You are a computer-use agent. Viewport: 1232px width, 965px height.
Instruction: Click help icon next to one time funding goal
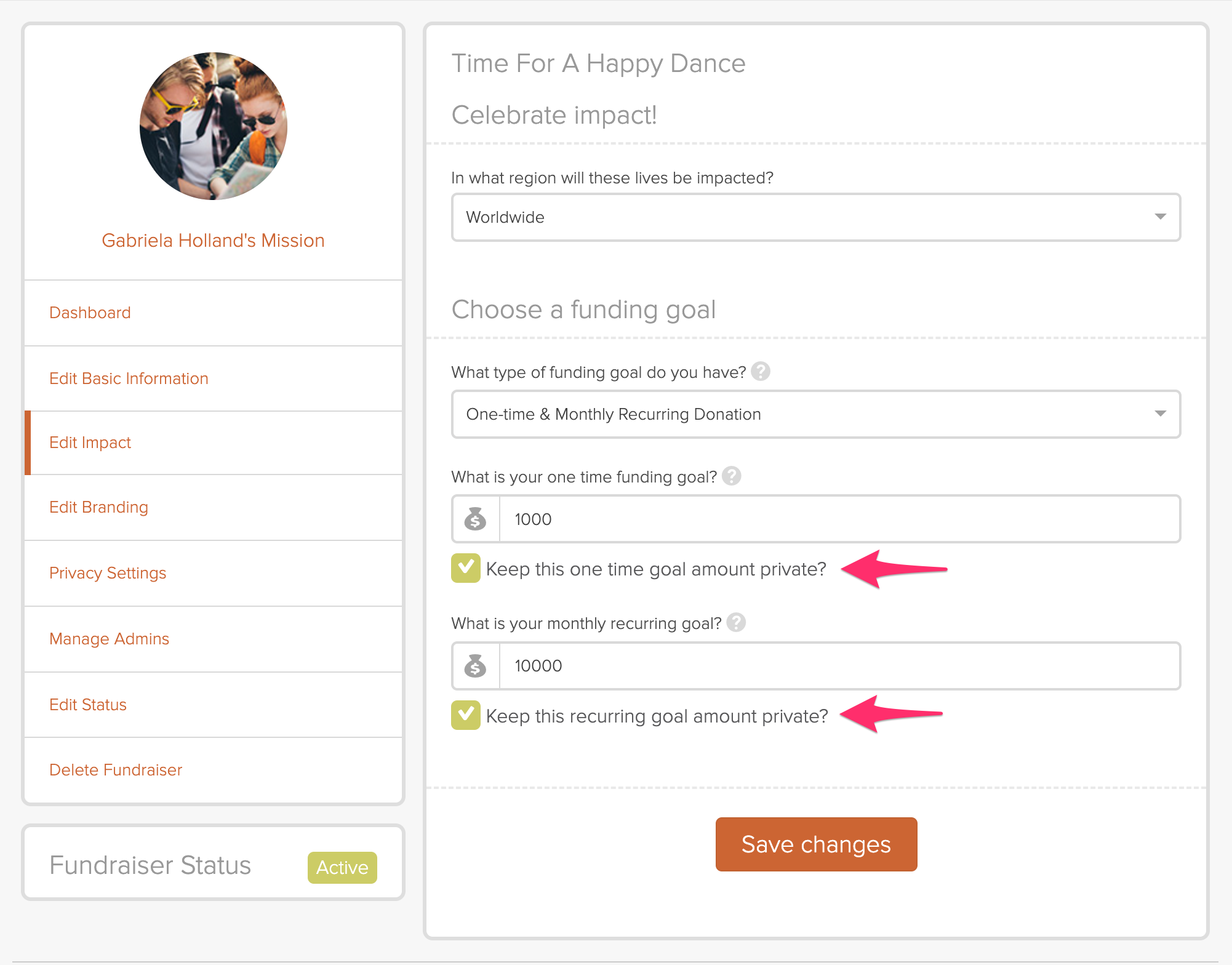[731, 476]
